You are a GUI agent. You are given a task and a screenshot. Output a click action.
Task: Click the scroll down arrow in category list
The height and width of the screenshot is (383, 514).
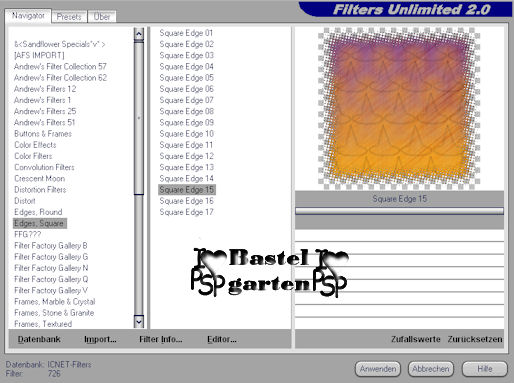tap(139, 322)
